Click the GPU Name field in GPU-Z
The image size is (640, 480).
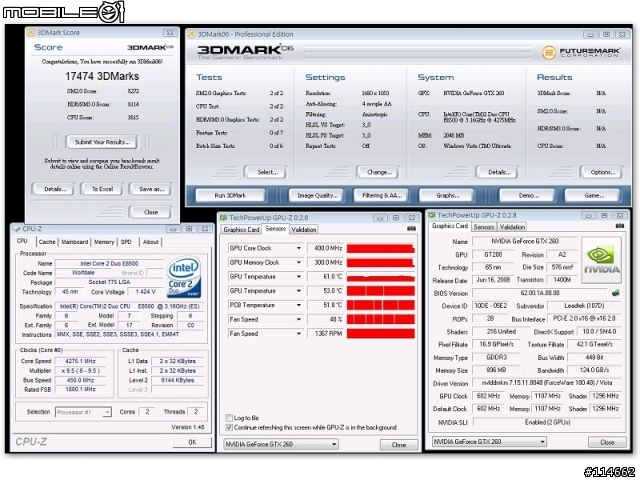coord(524,241)
